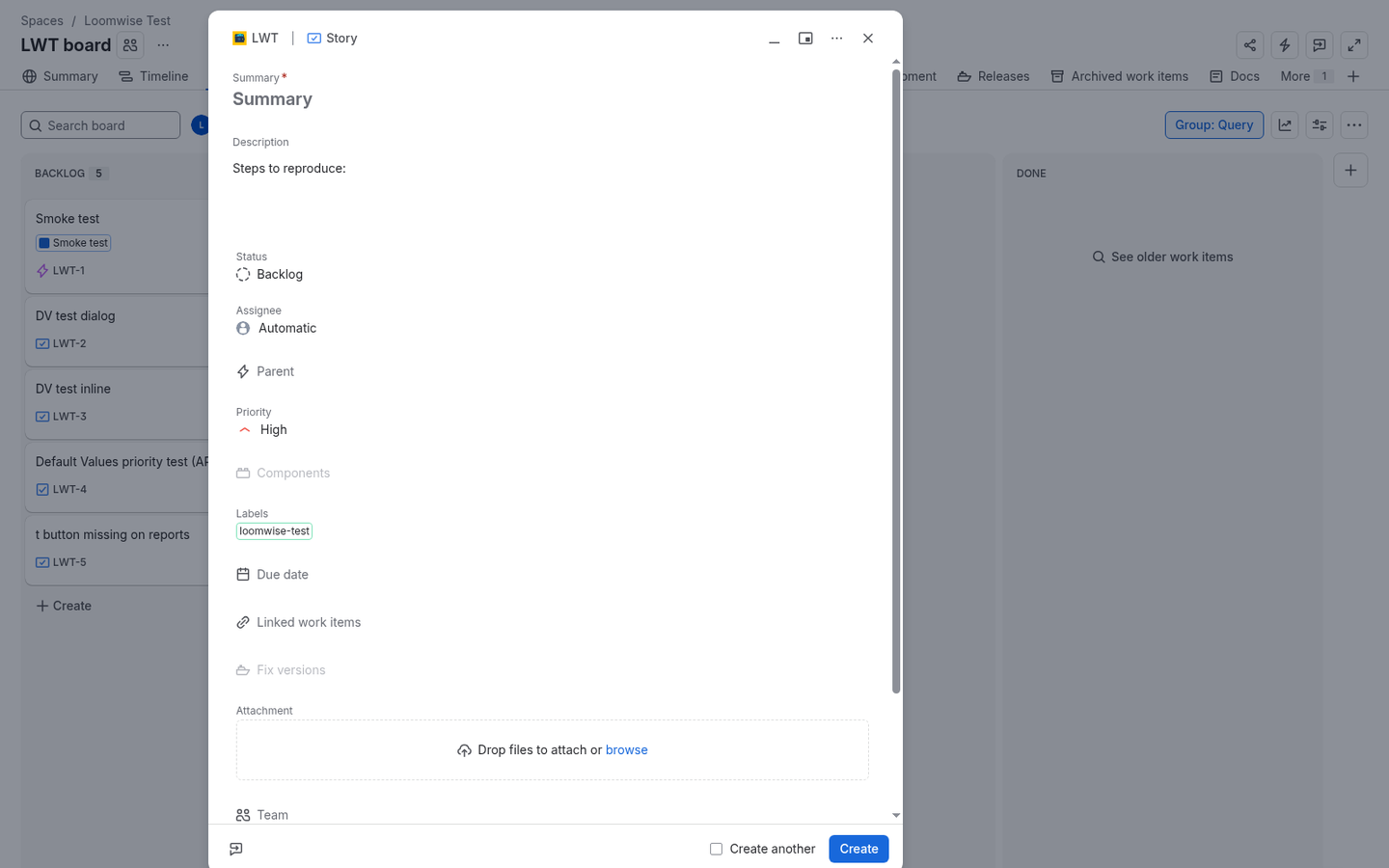Check the Create another checkbox
Viewport: 1389px width, 868px height.
[716, 849]
